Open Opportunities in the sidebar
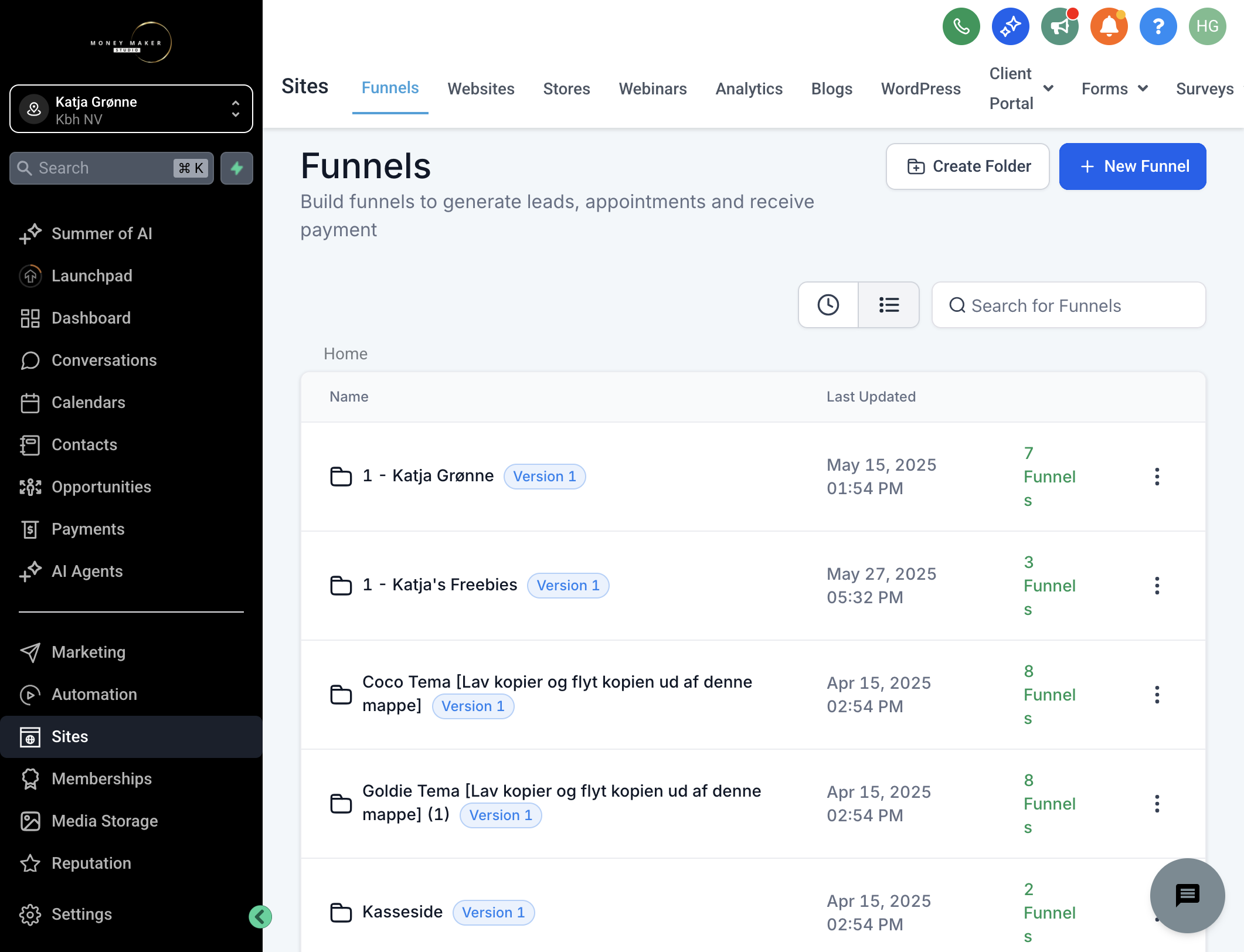1244x952 pixels. coord(131,487)
